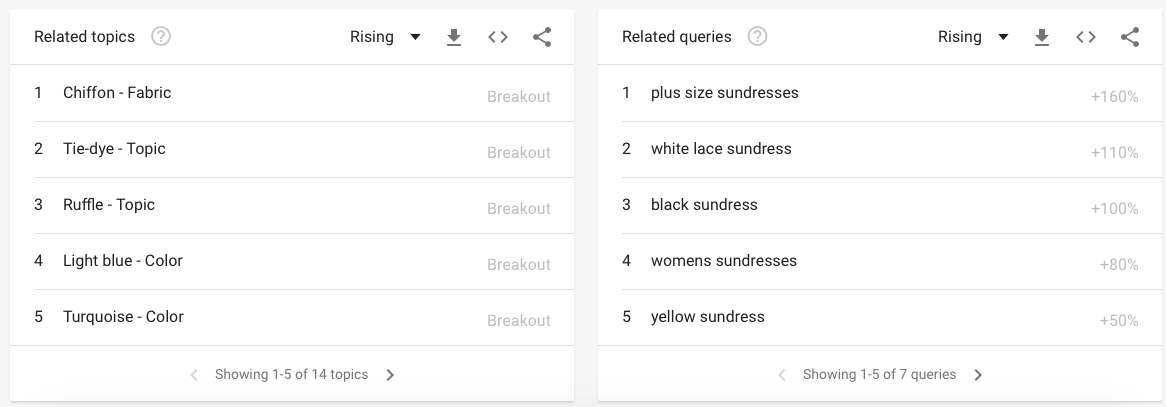Open embed code for Related queries
This screenshot has height=407, width=1166.
[1086, 37]
